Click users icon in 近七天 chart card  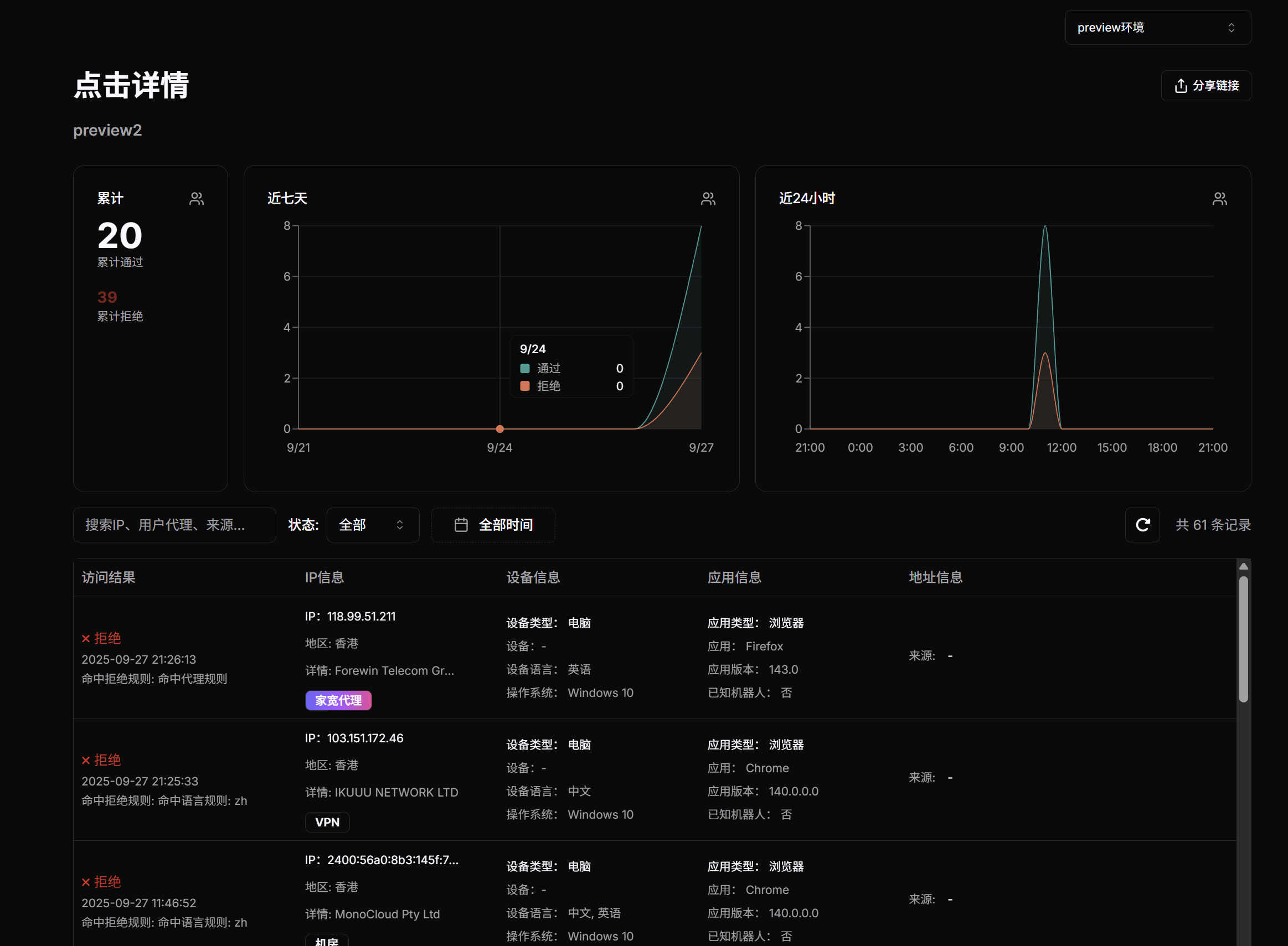[x=708, y=199]
